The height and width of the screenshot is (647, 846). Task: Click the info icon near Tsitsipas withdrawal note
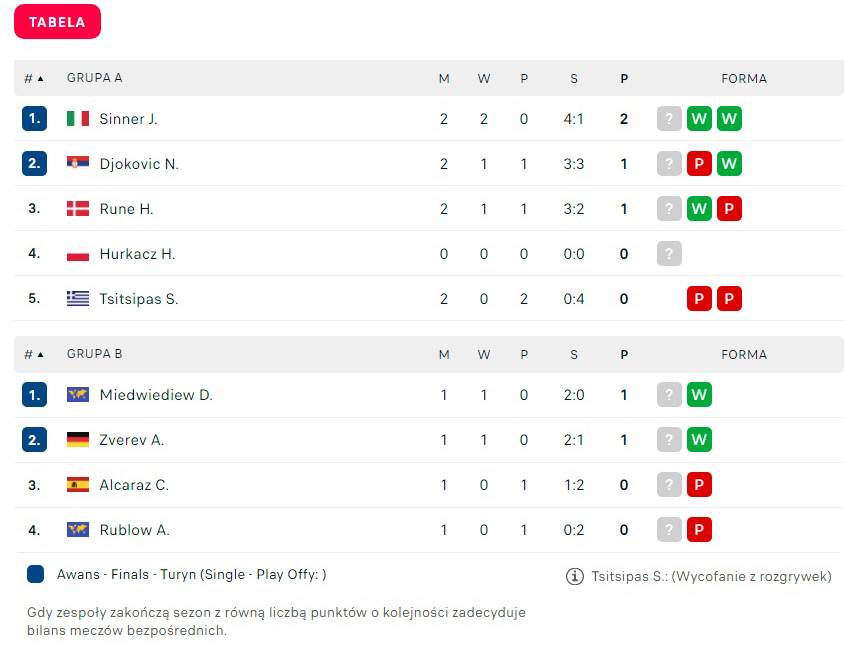tap(575, 576)
